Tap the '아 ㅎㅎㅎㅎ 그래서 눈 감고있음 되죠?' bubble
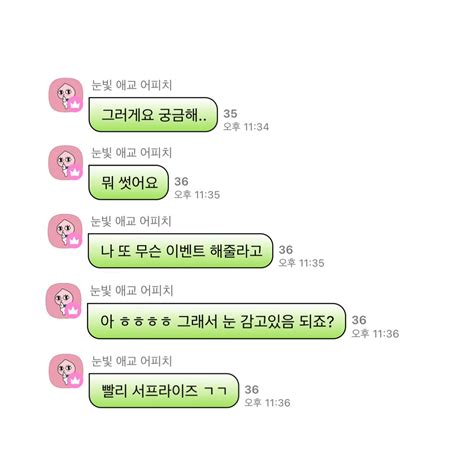This screenshot has height=474, width=474. tap(216, 321)
